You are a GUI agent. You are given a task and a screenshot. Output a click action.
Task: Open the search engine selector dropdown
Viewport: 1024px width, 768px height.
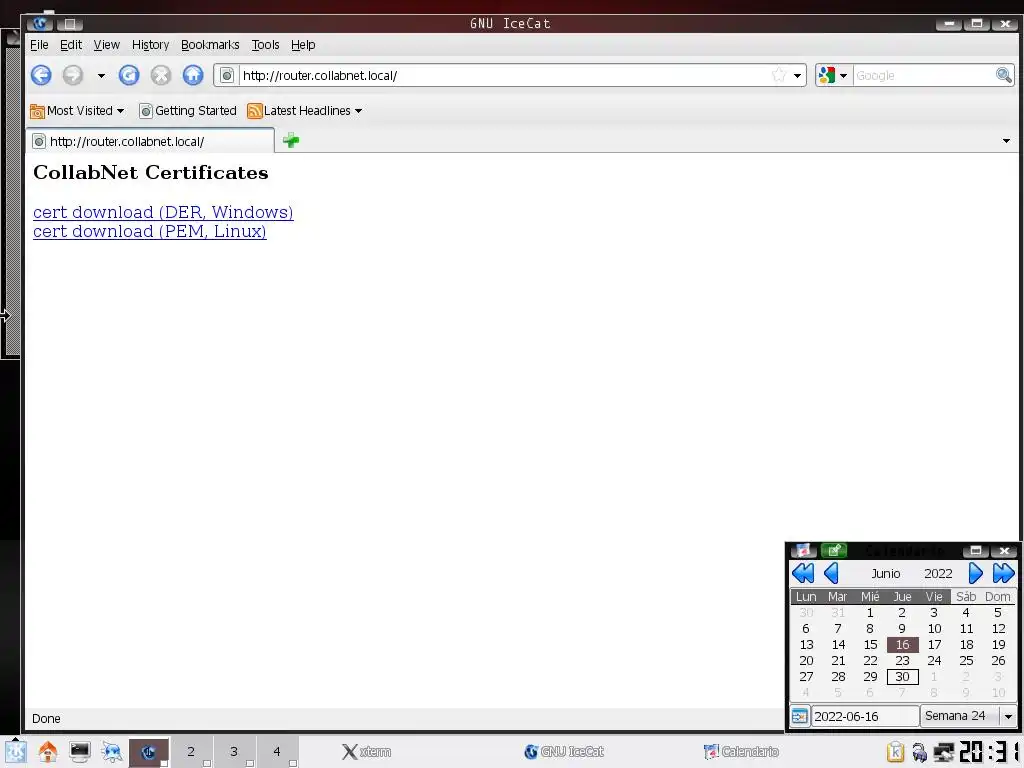(x=833, y=76)
